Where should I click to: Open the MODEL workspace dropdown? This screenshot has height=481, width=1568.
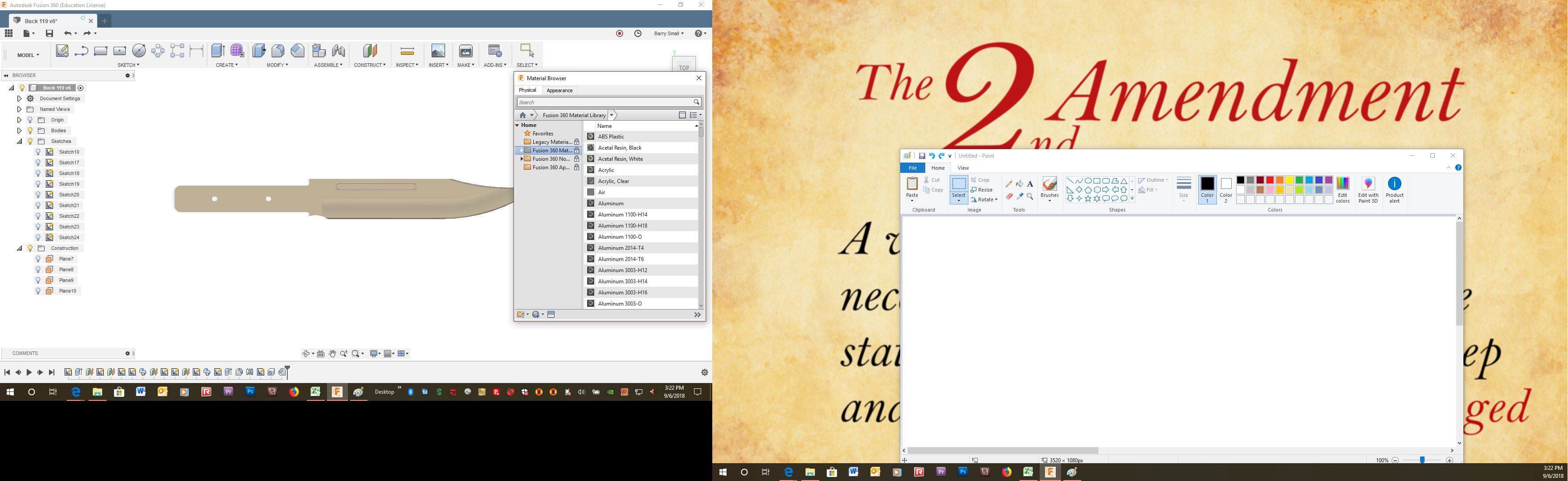[x=28, y=55]
